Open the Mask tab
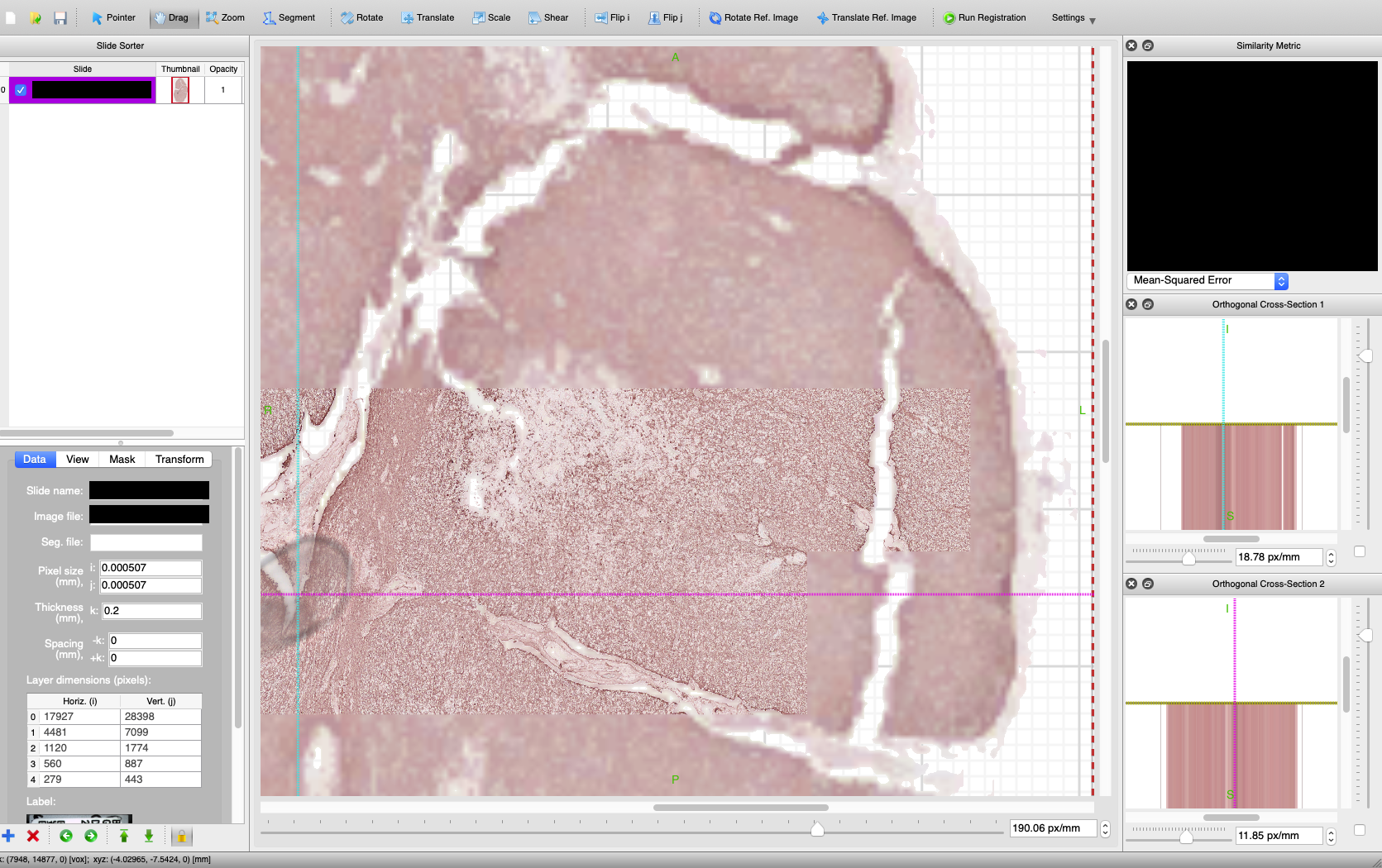This screenshot has width=1382, height=868. coord(122,460)
